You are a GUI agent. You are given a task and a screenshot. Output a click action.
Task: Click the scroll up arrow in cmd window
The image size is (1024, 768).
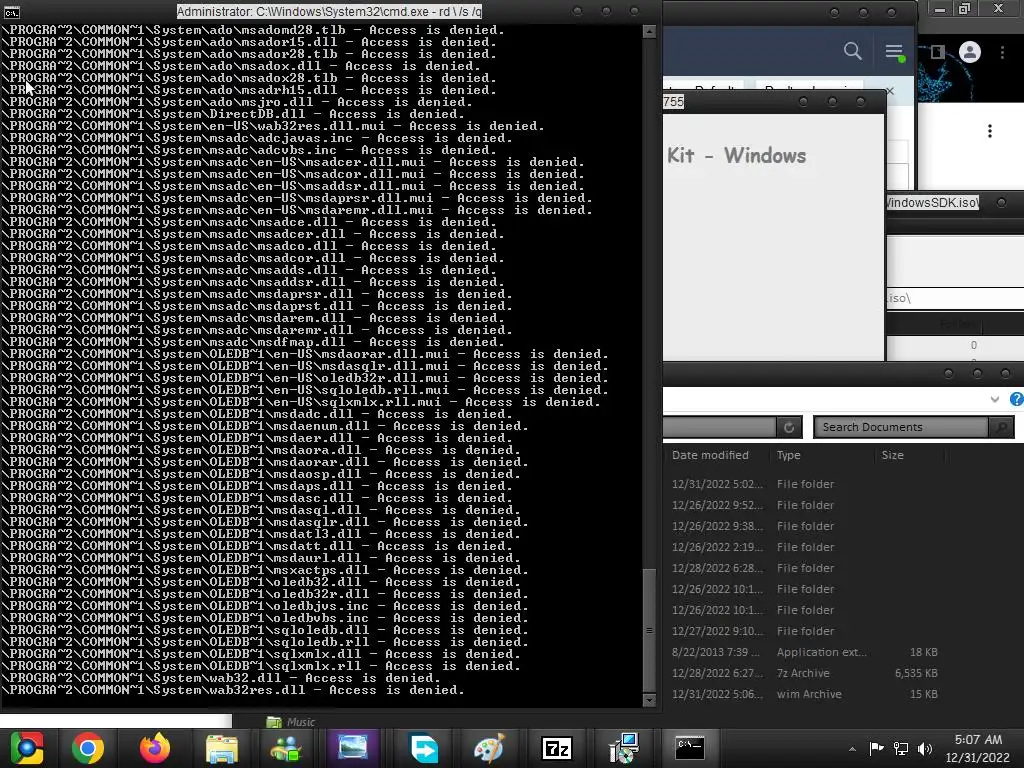coord(649,31)
